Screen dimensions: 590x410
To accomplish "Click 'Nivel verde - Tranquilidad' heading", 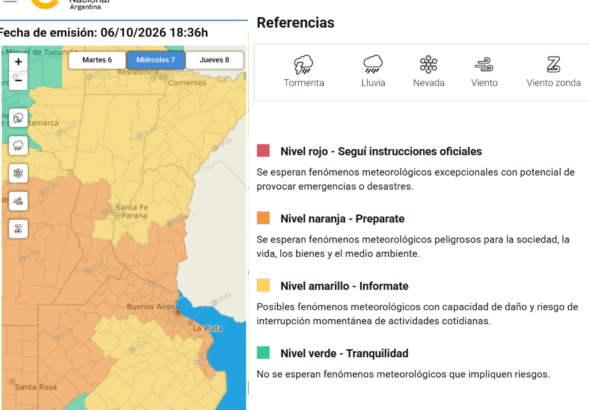I will tap(344, 353).
